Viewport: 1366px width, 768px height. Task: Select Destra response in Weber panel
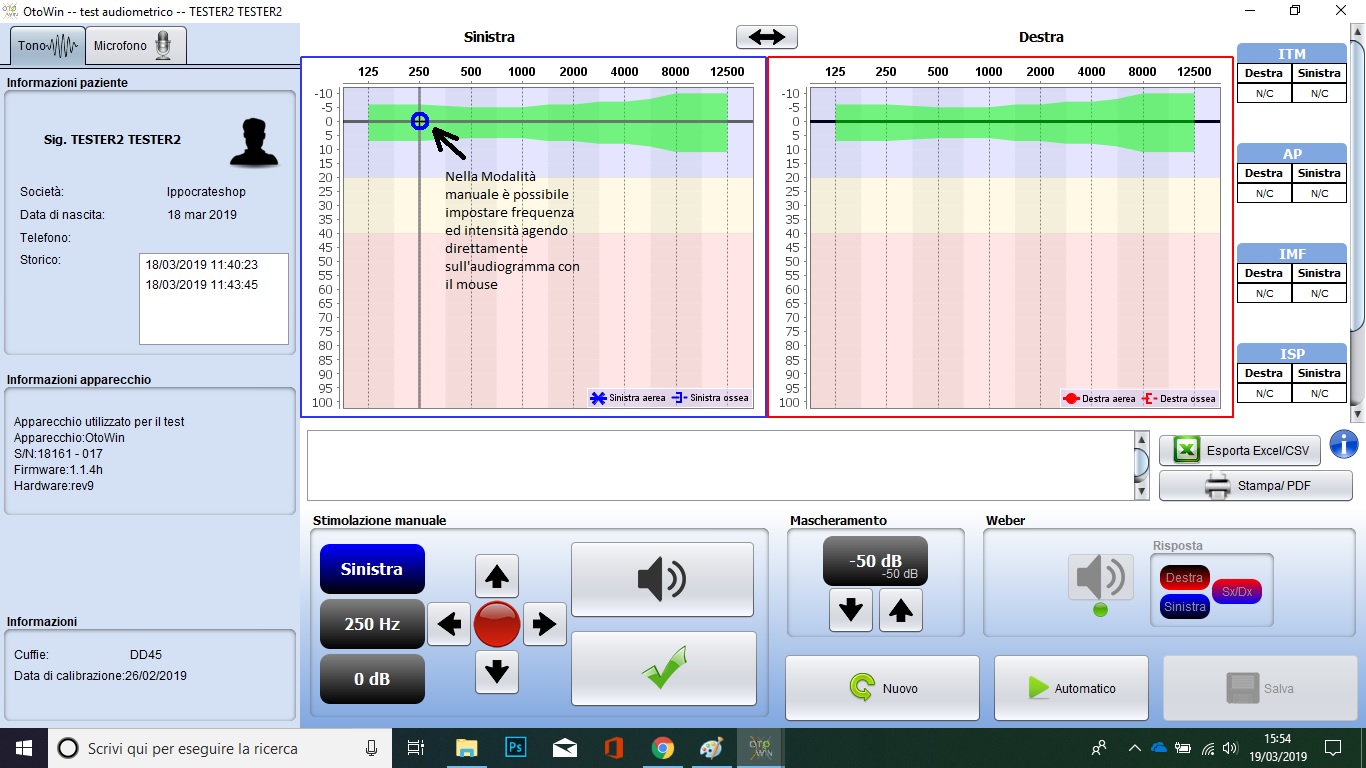tap(1184, 577)
